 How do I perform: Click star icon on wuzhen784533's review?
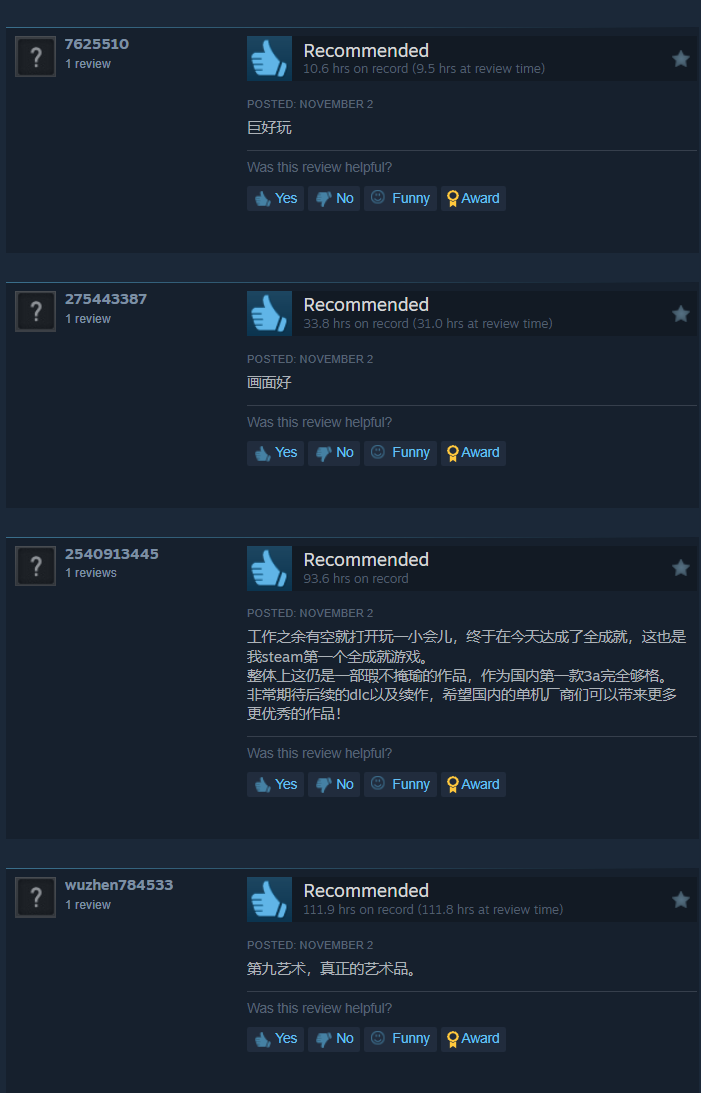681,900
